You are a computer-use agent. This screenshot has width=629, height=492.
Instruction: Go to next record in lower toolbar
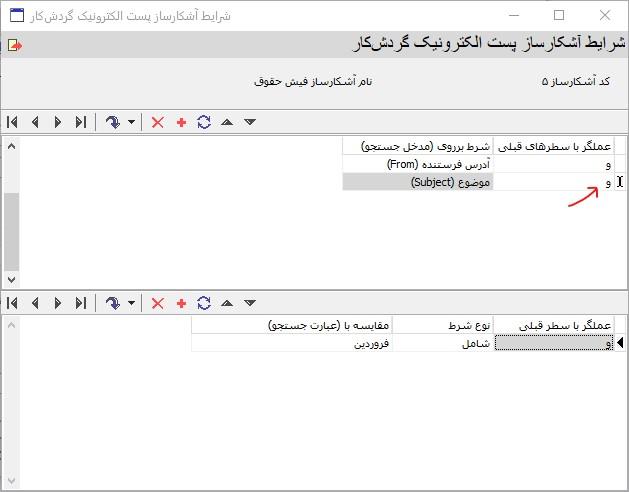(x=57, y=303)
